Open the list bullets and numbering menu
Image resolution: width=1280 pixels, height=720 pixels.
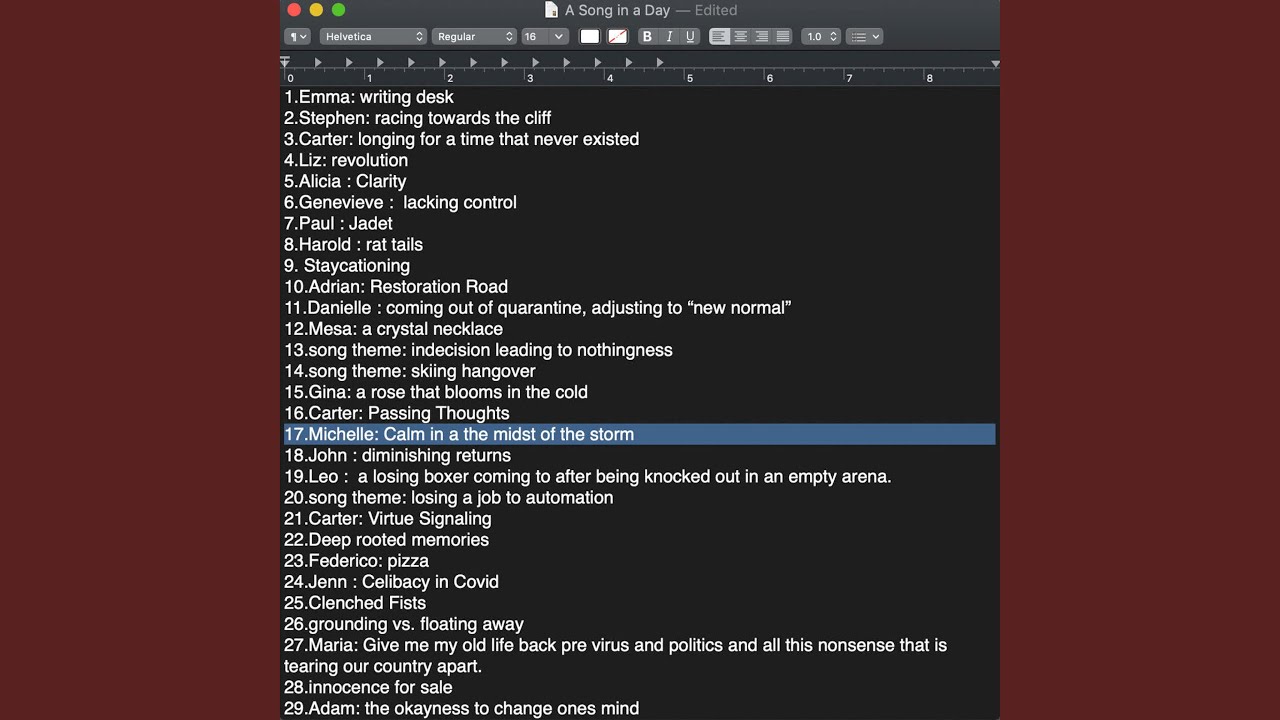(x=865, y=36)
